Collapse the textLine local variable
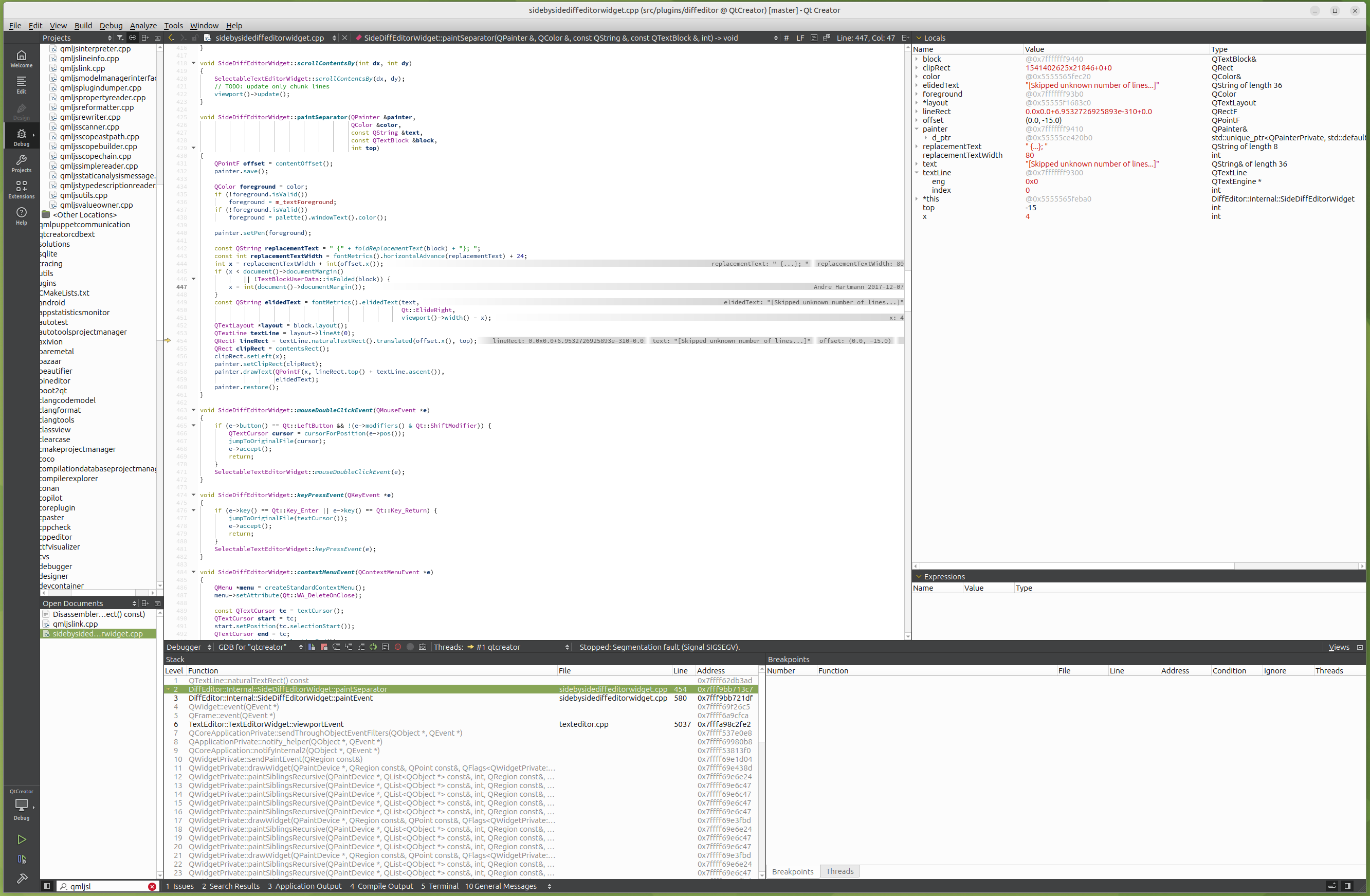This screenshot has width=1370, height=896. click(917, 173)
